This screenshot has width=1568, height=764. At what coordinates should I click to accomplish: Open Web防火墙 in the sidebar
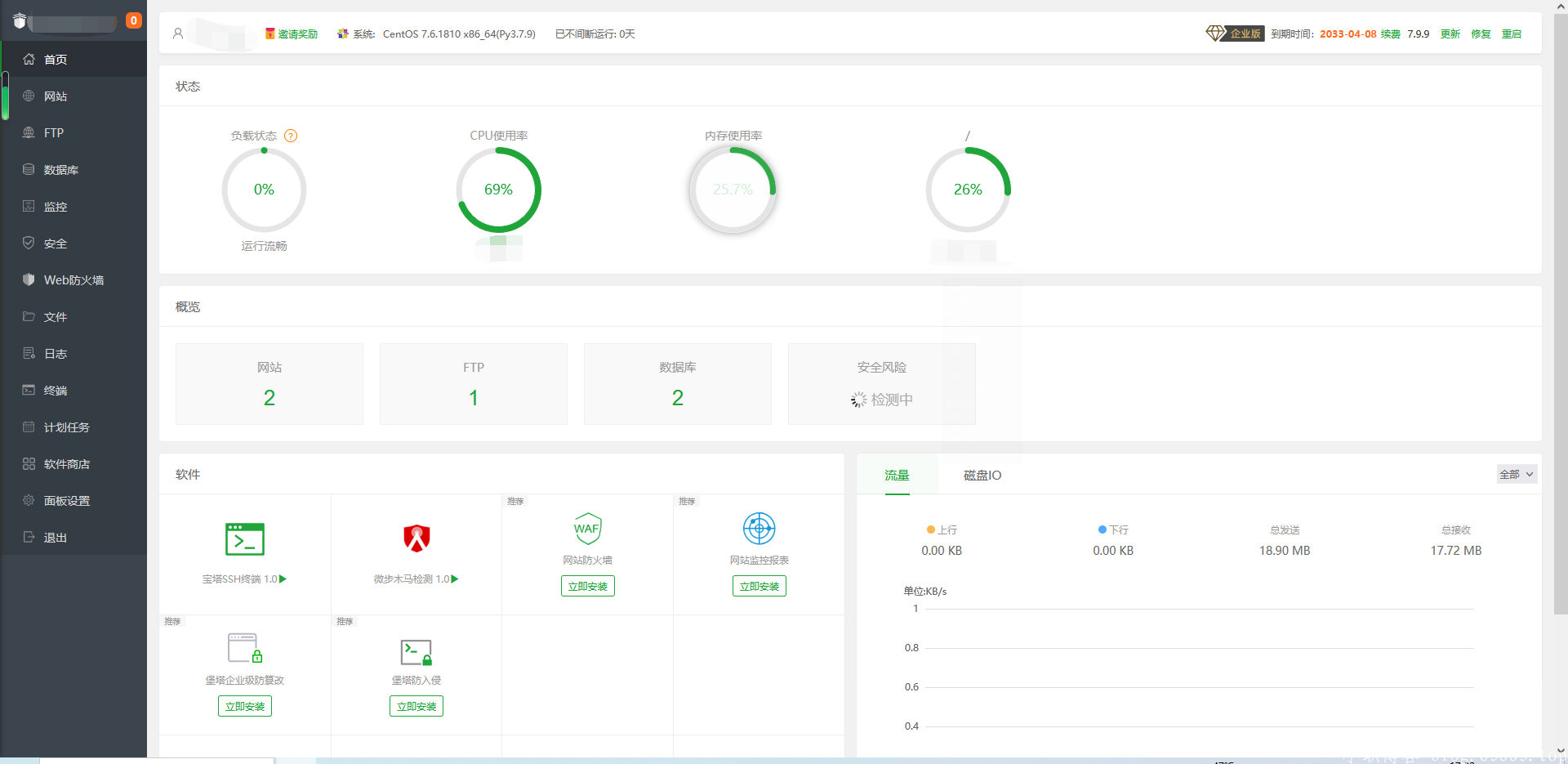[x=73, y=280]
